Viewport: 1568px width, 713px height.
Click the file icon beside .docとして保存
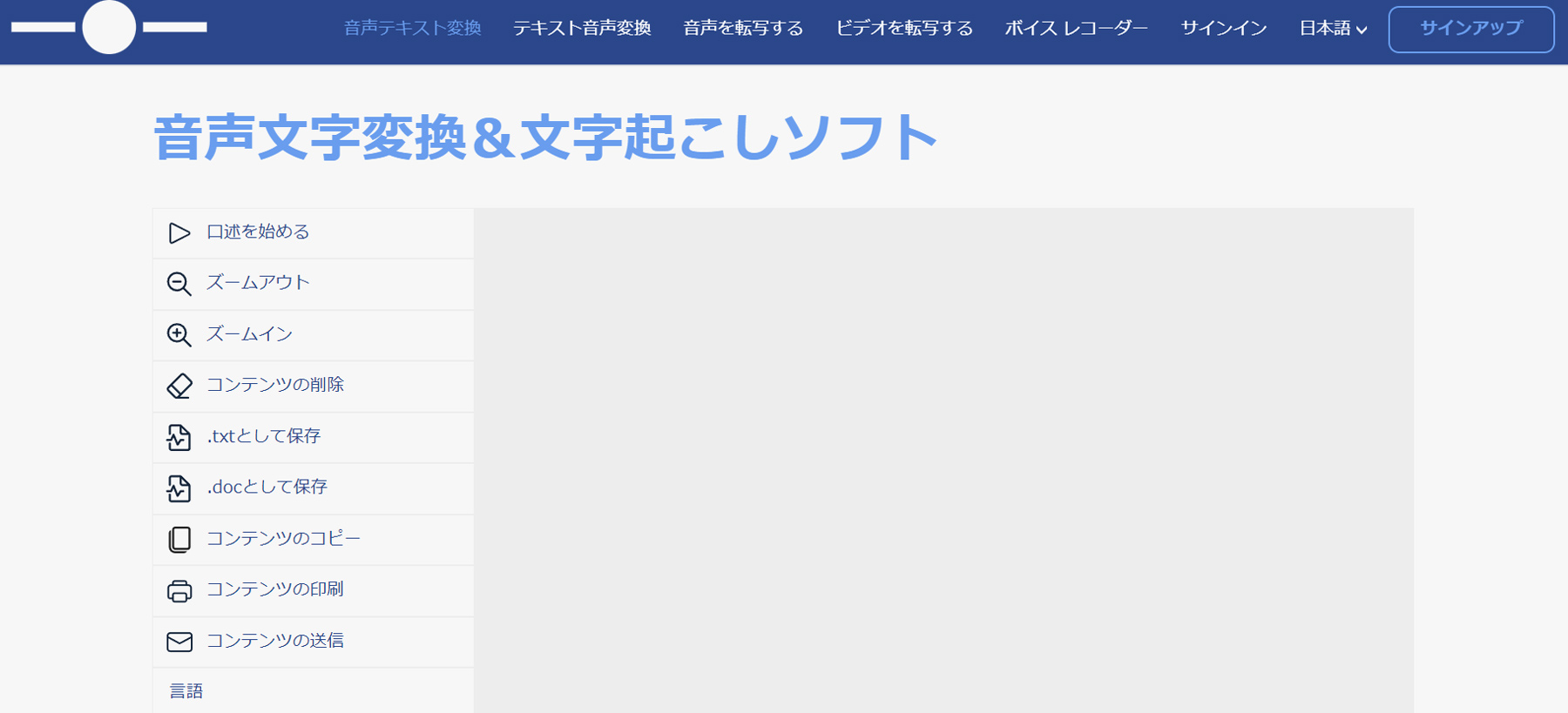(179, 488)
